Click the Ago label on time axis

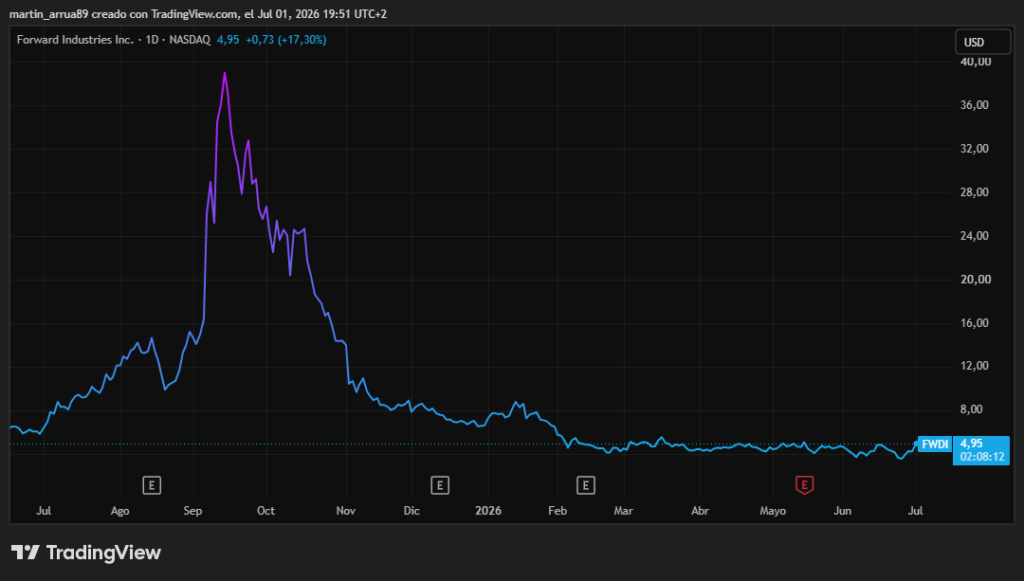[120, 511]
